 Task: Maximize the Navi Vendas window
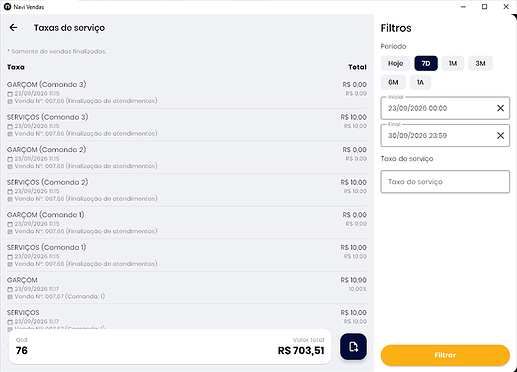coord(485,7)
